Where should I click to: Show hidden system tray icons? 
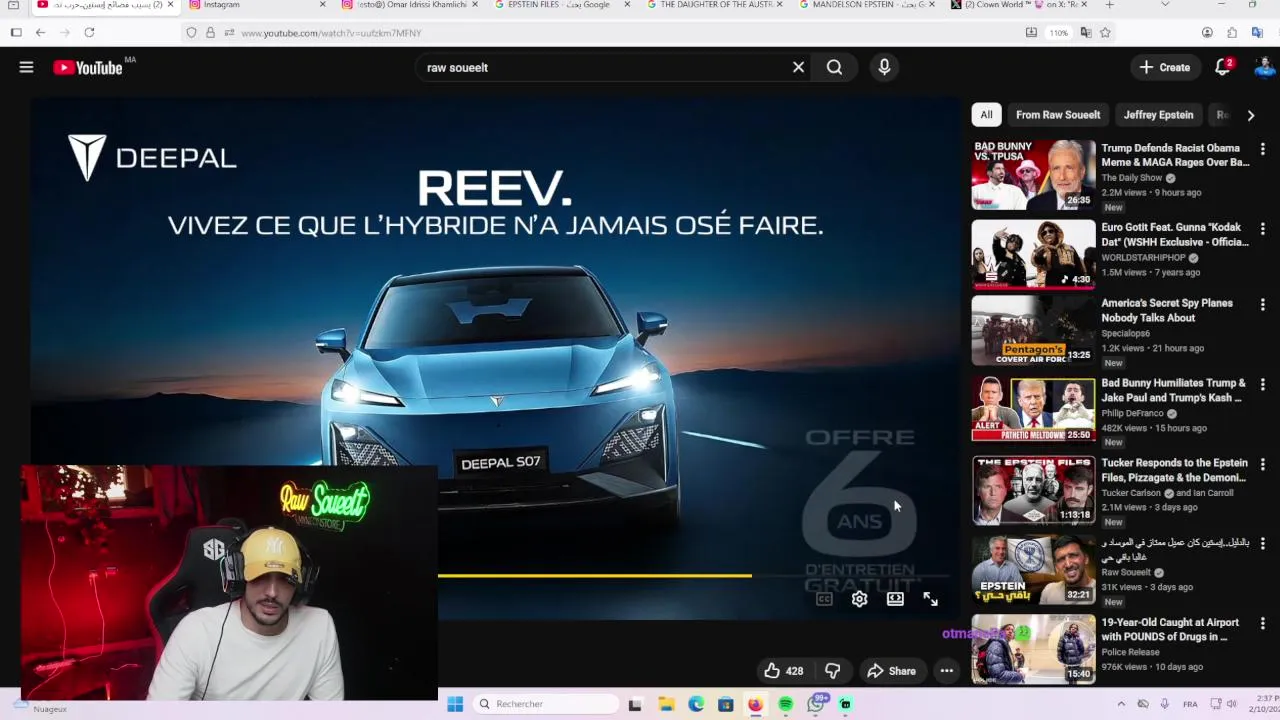pyautogui.click(x=1121, y=704)
